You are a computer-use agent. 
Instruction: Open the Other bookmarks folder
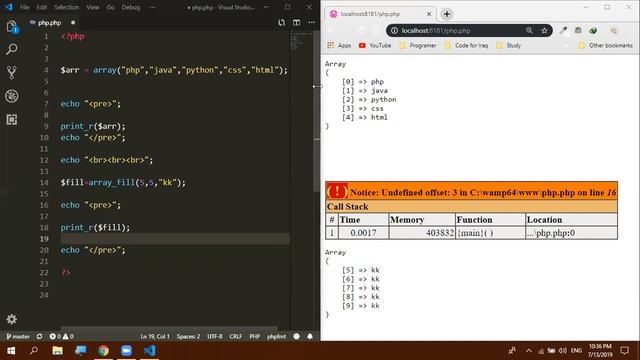tap(606, 45)
